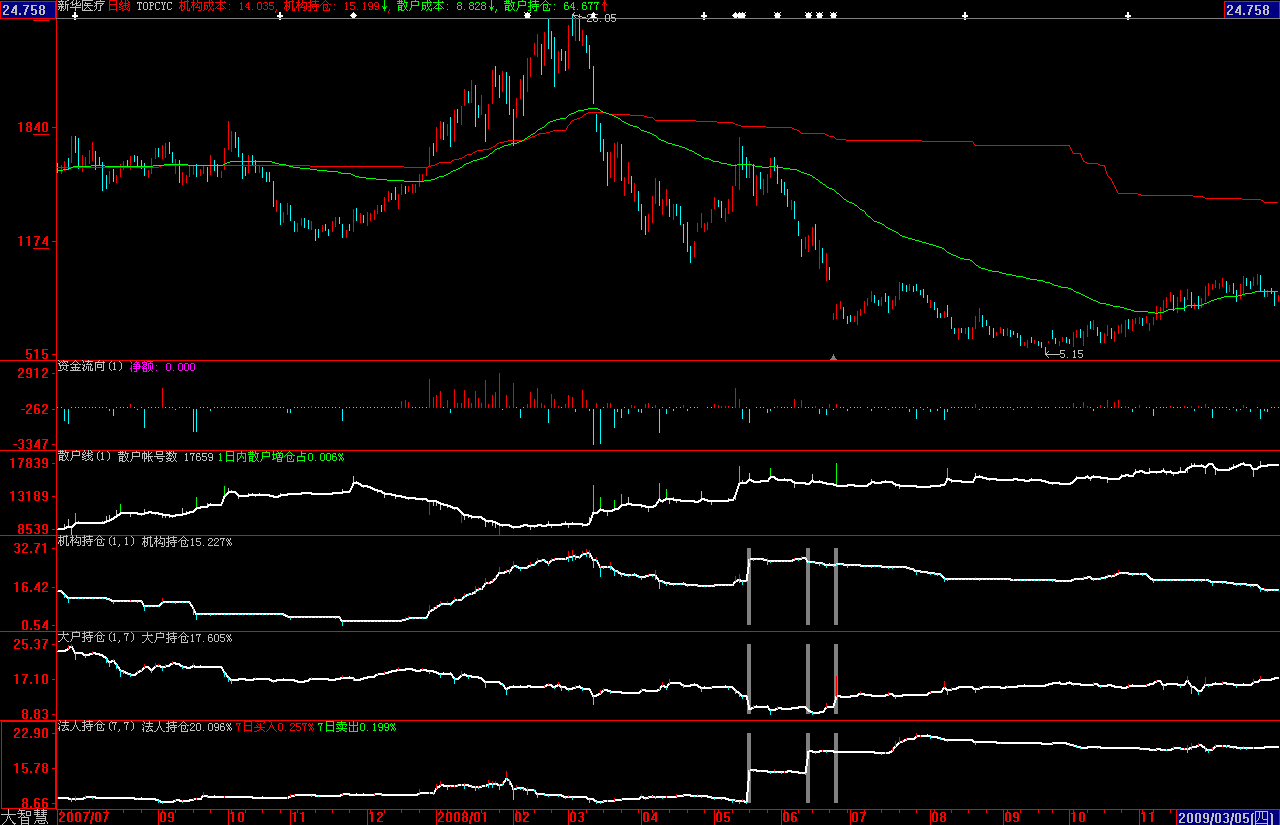1280x825 pixels.
Task: Click the leftmost plus marker on top line
Action: 73,16
